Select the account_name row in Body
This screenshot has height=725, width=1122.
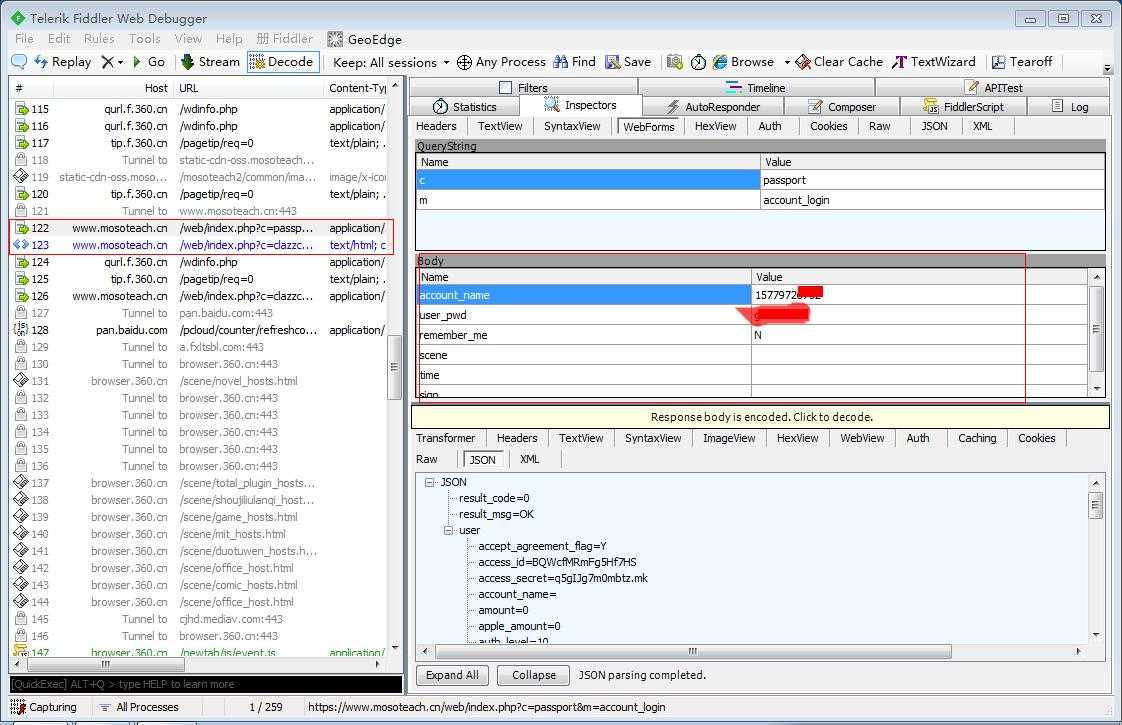coord(752,295)
